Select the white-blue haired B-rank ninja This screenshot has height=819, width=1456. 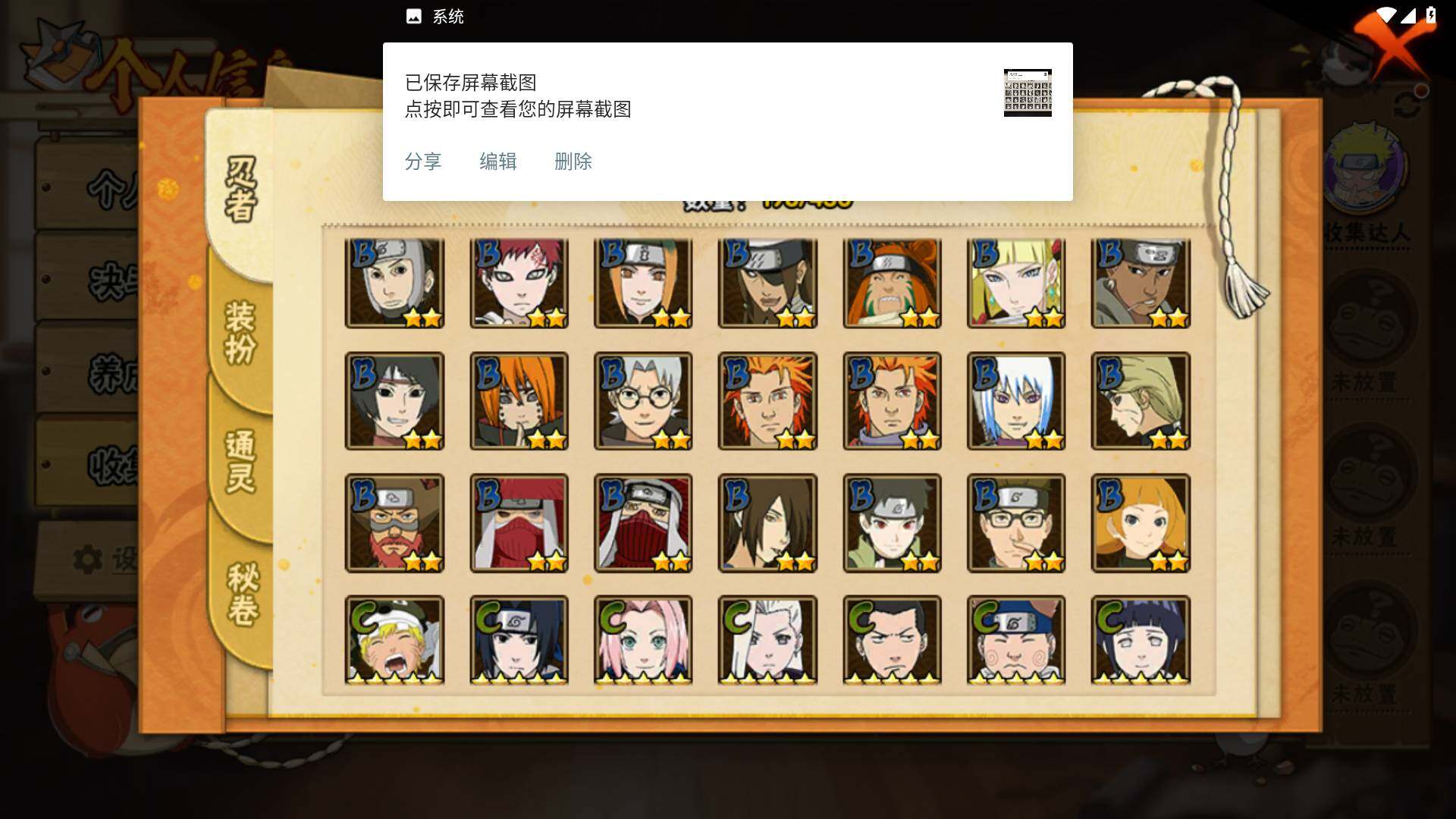[1016, 400]
